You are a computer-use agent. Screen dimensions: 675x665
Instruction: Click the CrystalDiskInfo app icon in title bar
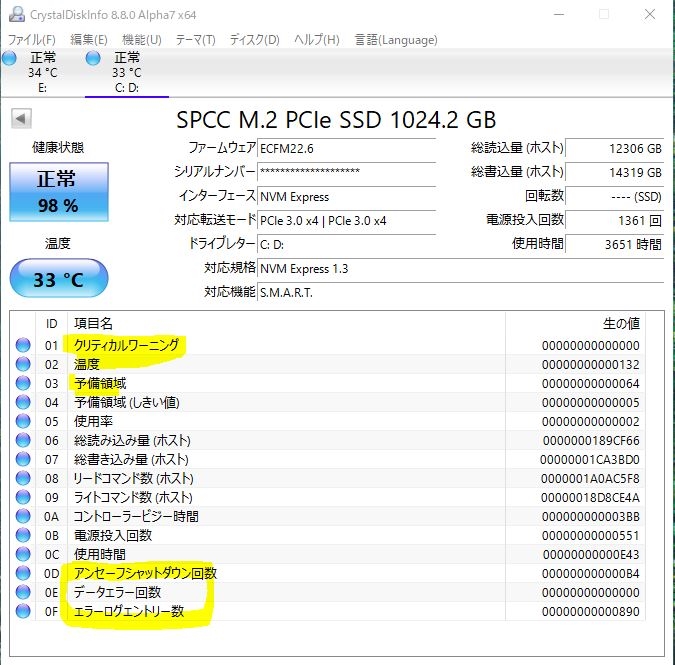click(x=17, y=14)
